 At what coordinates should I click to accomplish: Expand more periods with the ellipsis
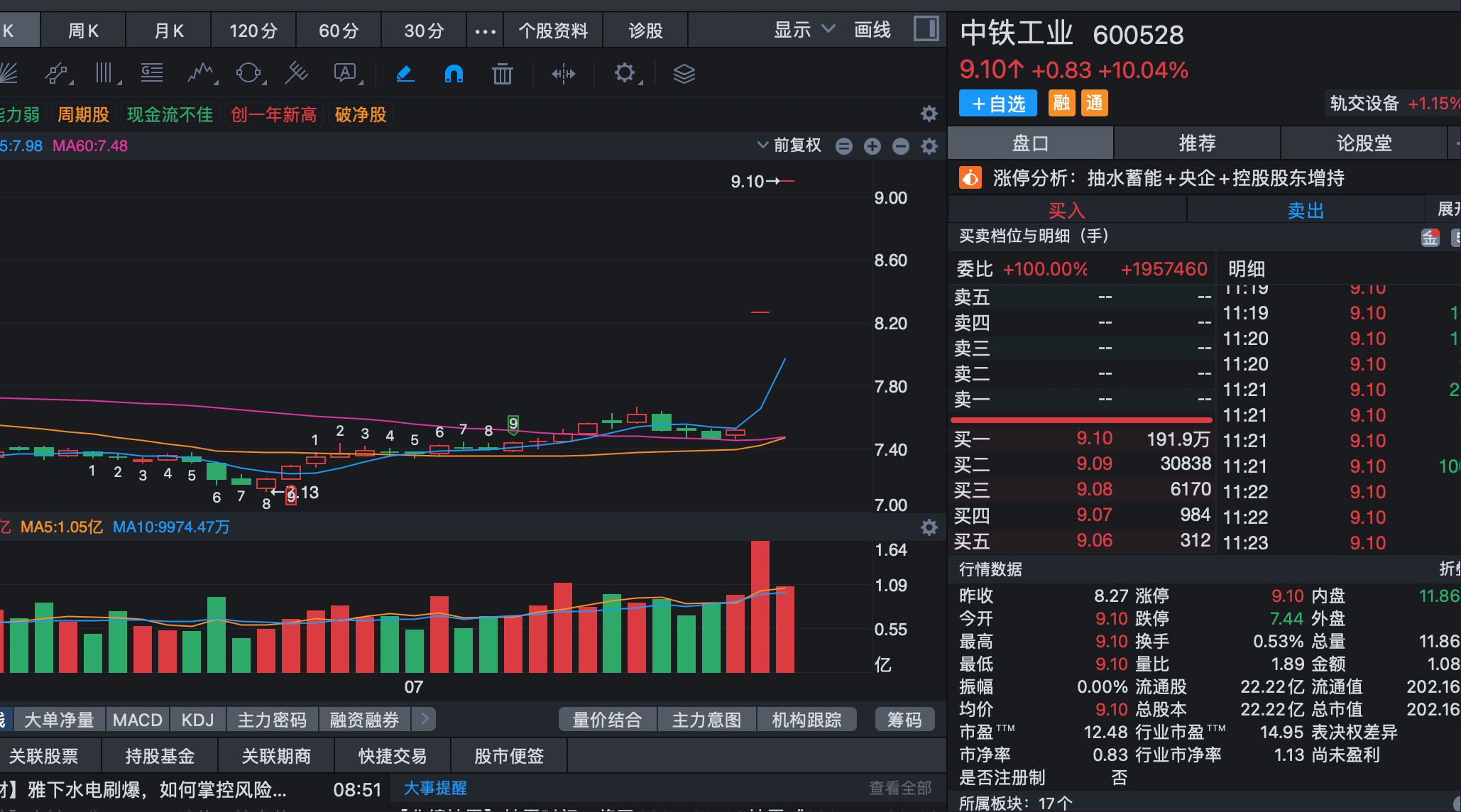[x=486, y=31]
